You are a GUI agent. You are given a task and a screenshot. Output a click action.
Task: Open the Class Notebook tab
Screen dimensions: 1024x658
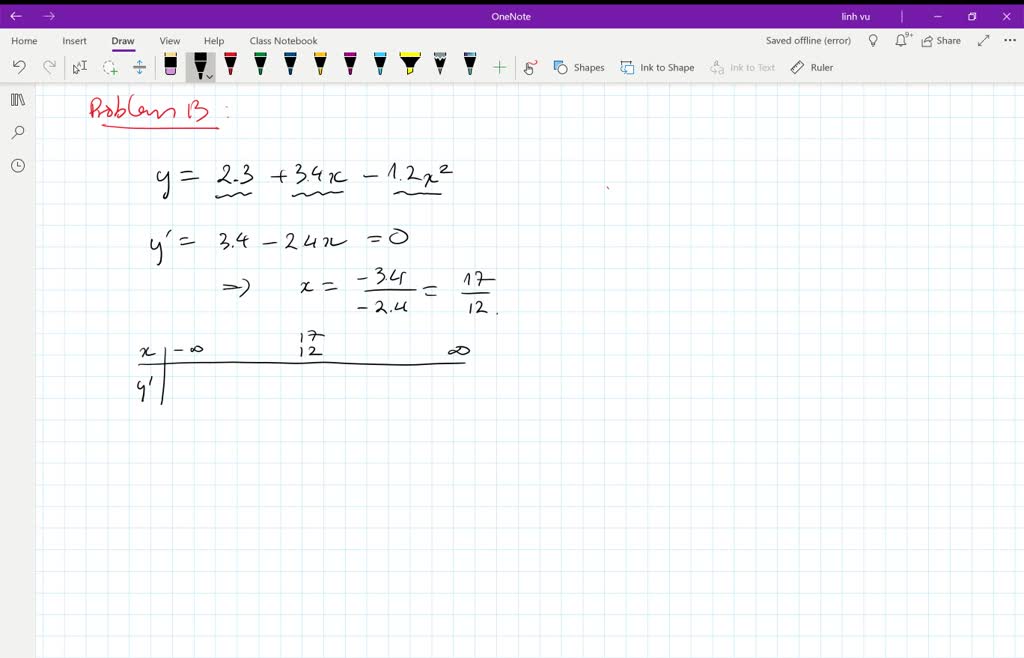[x=283, y=40]
